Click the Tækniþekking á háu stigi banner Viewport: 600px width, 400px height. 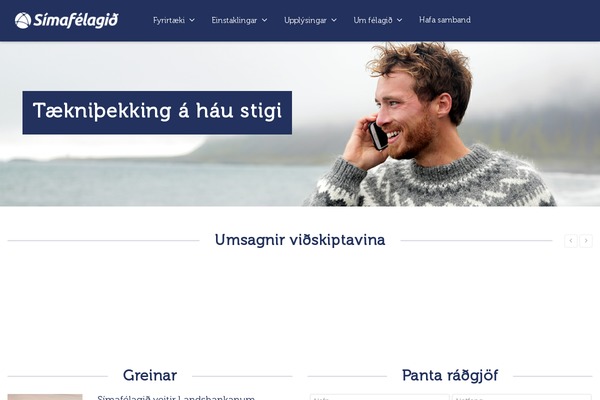coord(157,113)
